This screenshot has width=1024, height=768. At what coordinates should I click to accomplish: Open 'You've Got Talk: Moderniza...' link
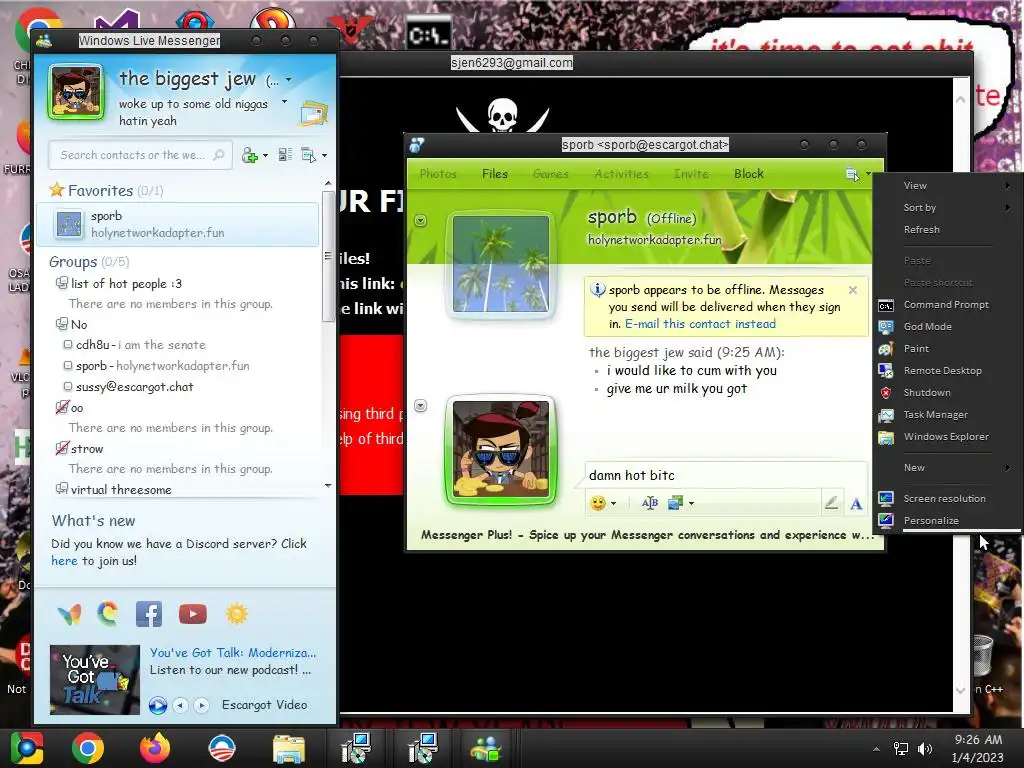[232, 652]
